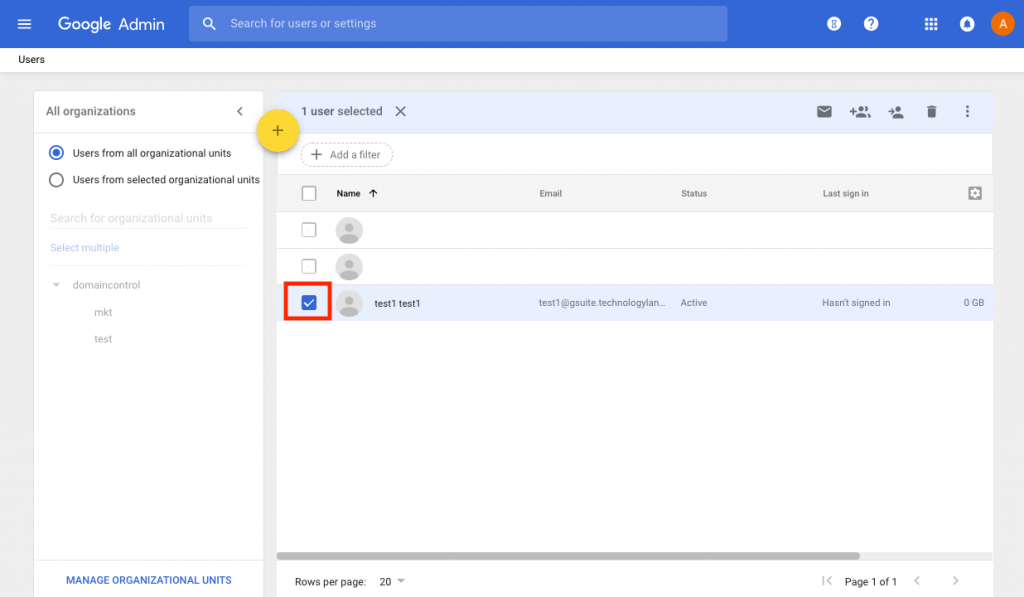
Task: Click the add user to groups icon
Action: [x=860, y=112]
